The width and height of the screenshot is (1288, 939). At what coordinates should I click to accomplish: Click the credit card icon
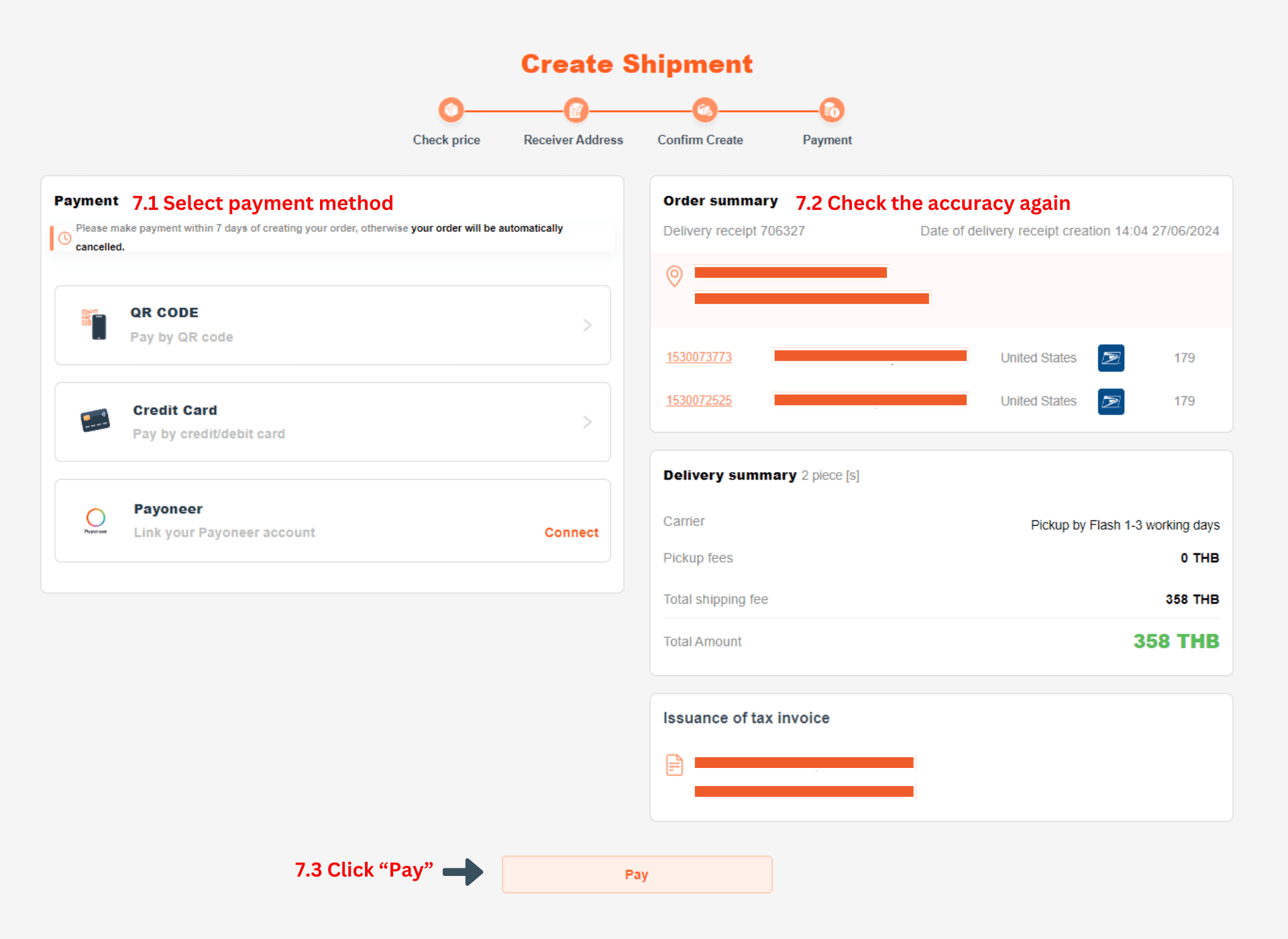95,421
